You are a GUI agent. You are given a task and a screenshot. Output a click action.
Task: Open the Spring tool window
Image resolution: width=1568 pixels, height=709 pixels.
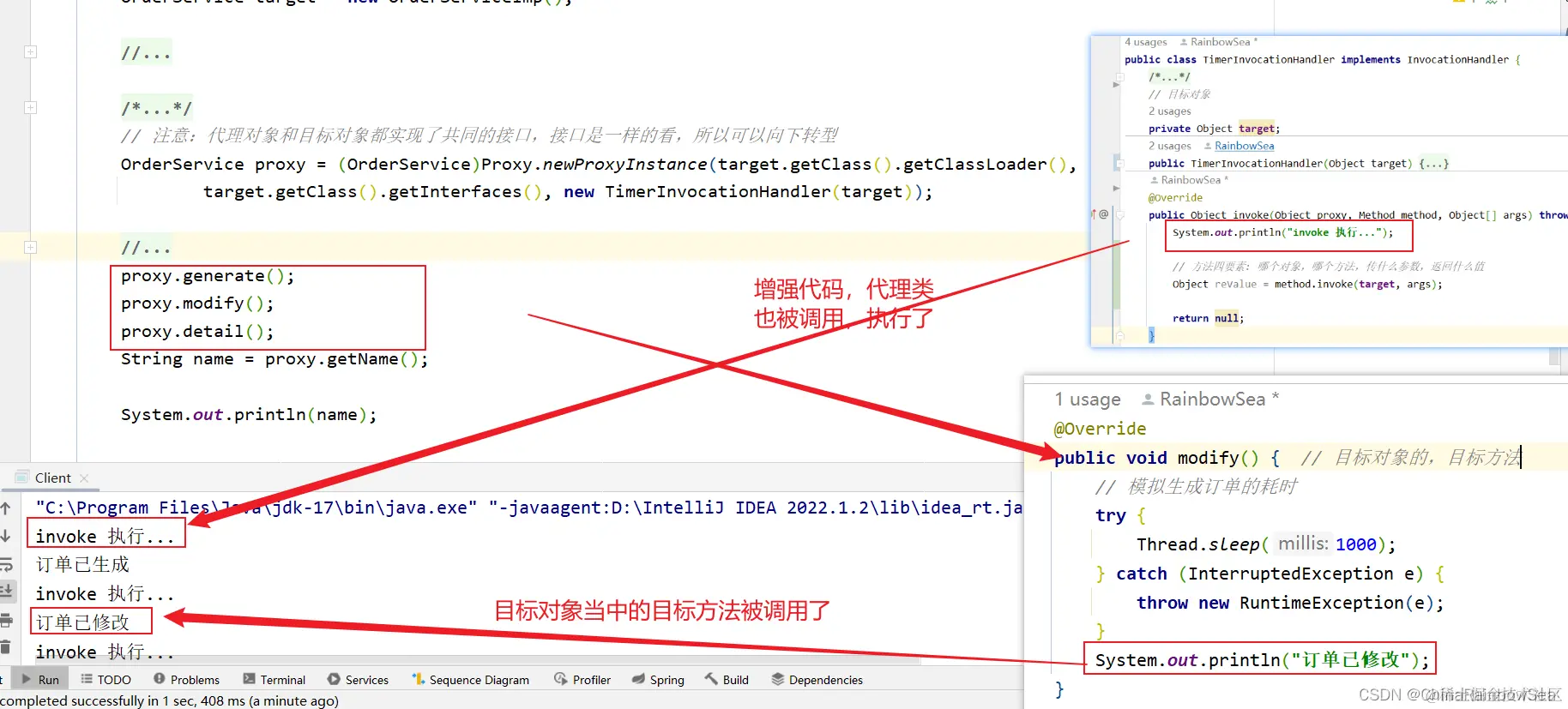click(658, 679)
